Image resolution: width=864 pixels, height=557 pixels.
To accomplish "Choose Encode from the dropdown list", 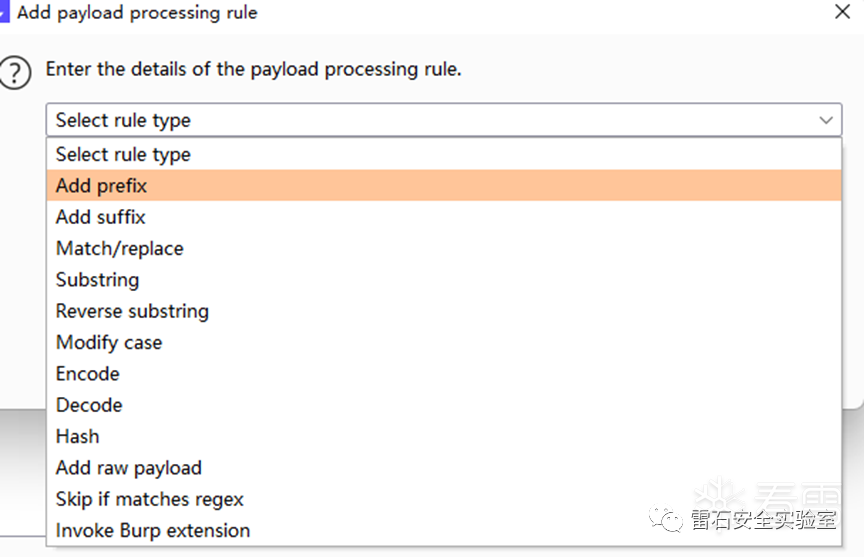I will pos(88,374).
